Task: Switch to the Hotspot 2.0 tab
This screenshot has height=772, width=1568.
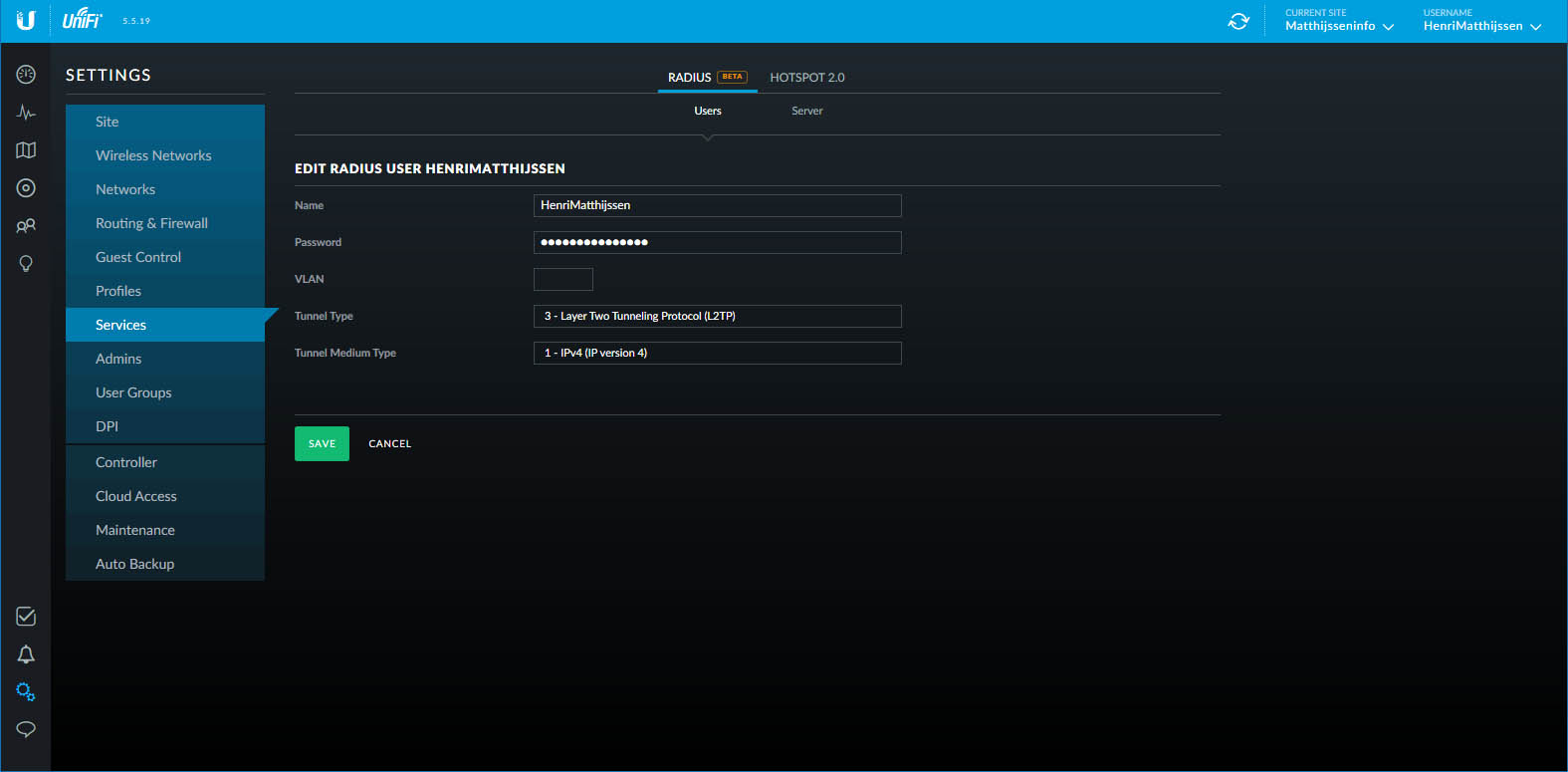Action: click(806, 78)
